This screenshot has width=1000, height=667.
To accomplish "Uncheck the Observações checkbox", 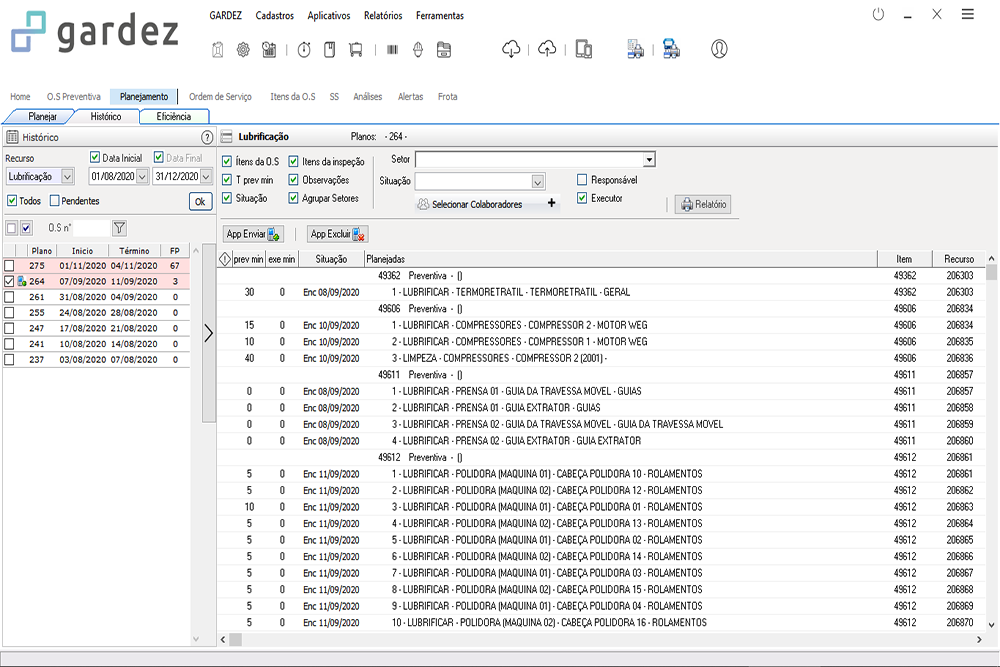I will 293,180.
